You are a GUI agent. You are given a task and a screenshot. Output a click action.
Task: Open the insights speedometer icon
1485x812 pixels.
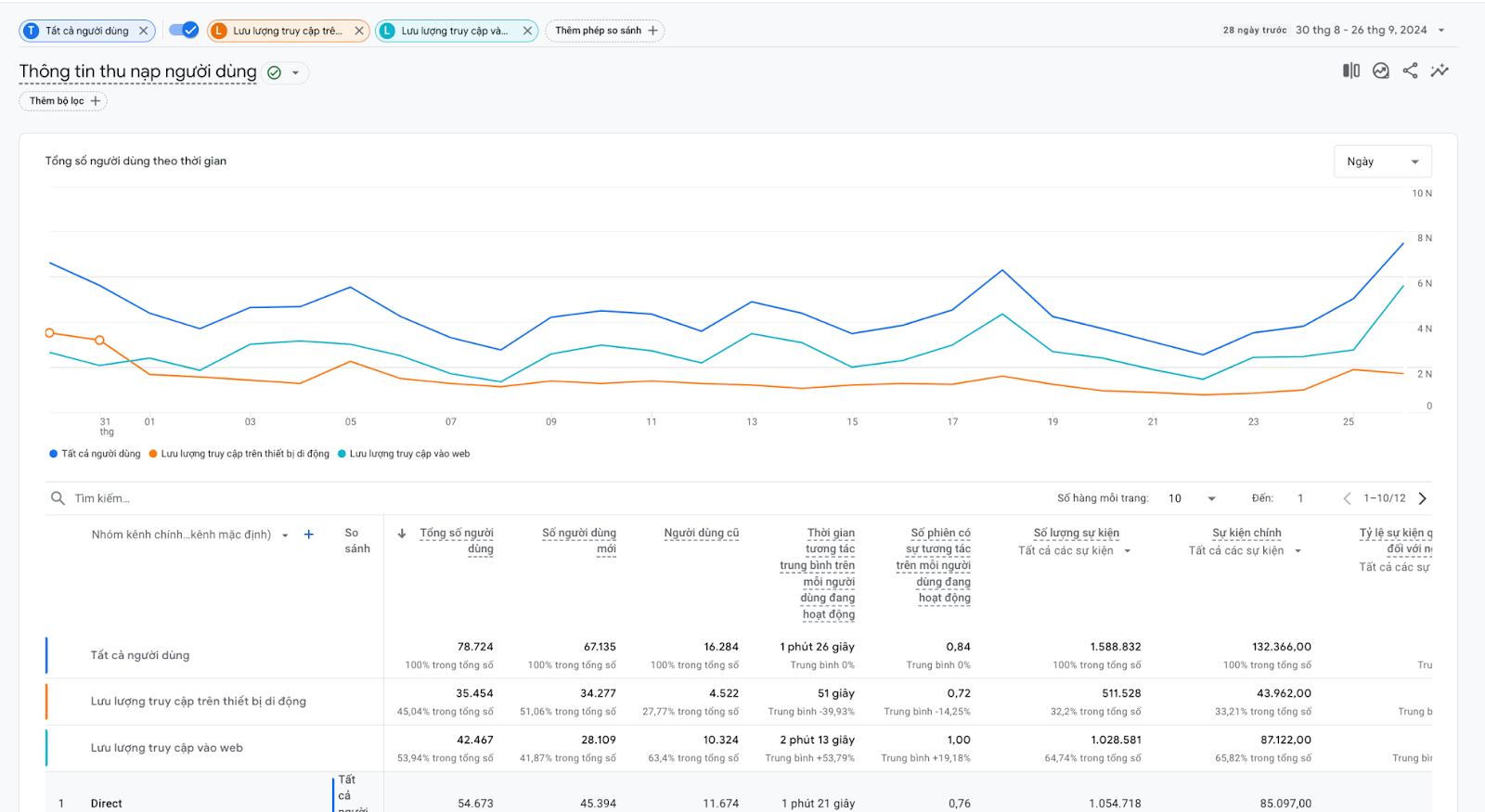click(x=1381, y=71)
